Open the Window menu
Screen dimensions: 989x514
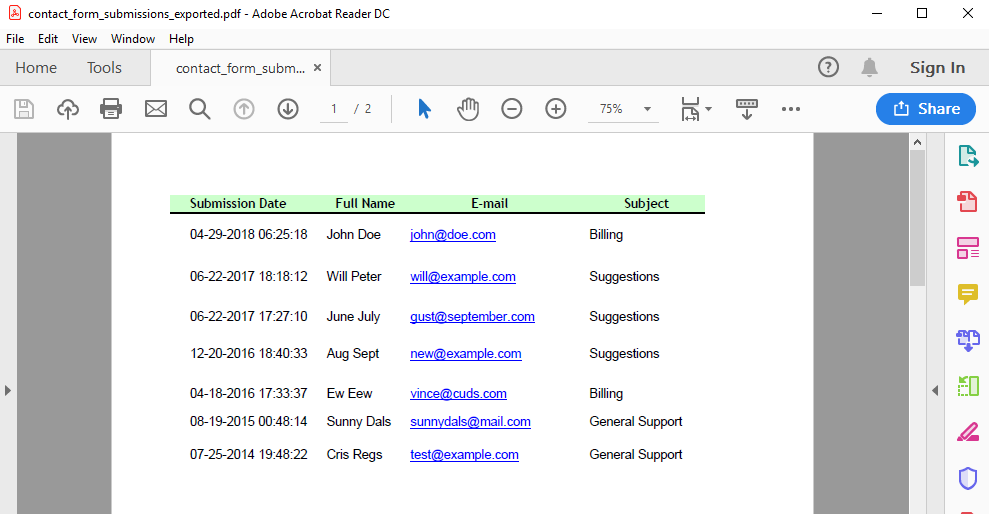[x=133, y=39]
